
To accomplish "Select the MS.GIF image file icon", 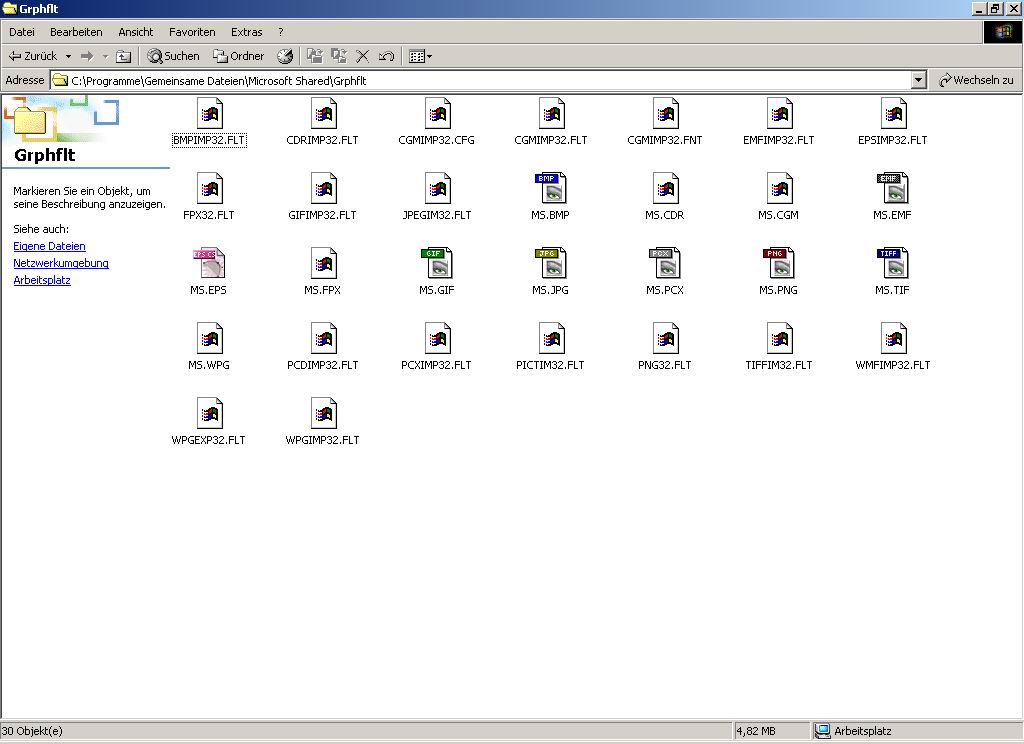I will pos(437,264).
